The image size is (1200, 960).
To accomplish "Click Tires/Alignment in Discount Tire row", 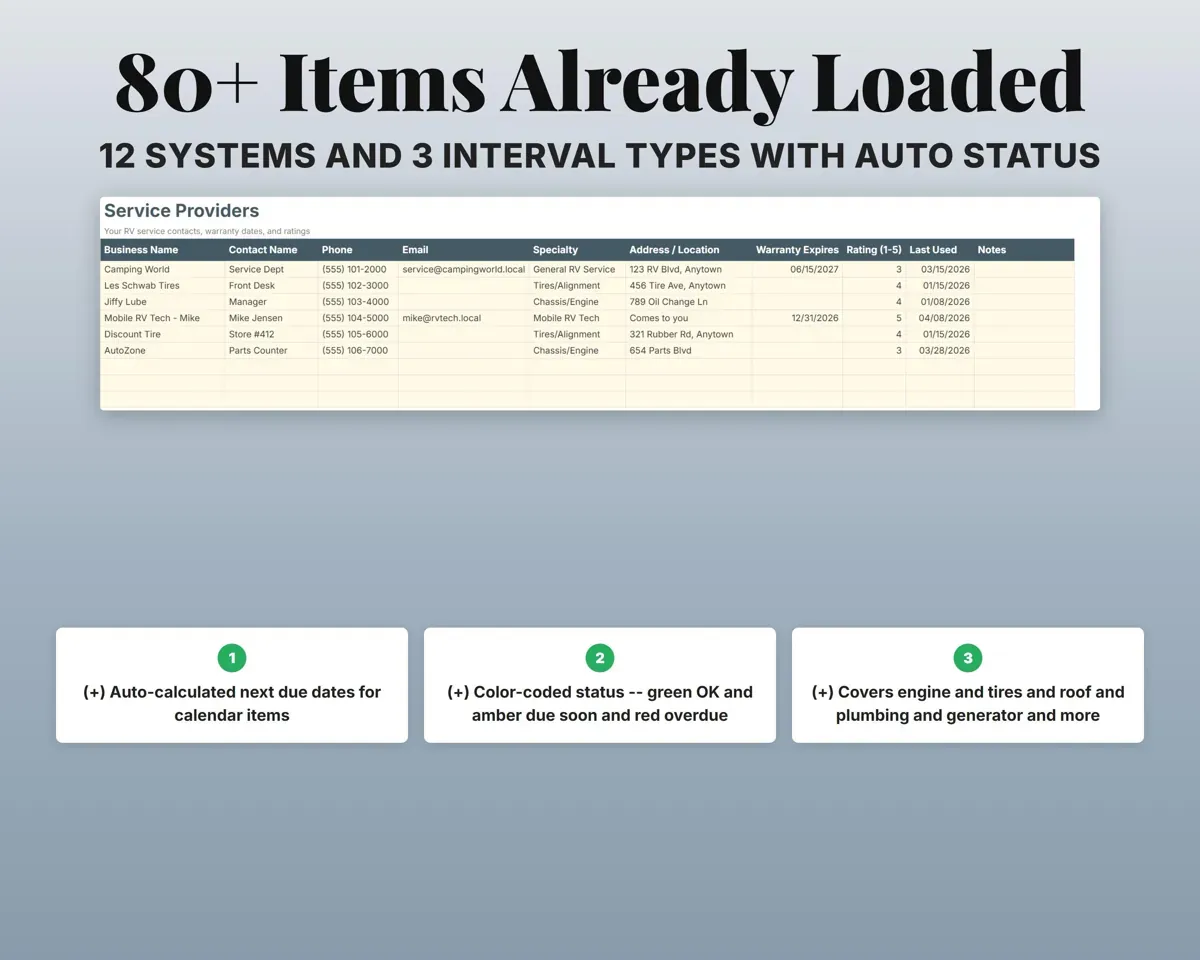I will [x=577, y=334].
